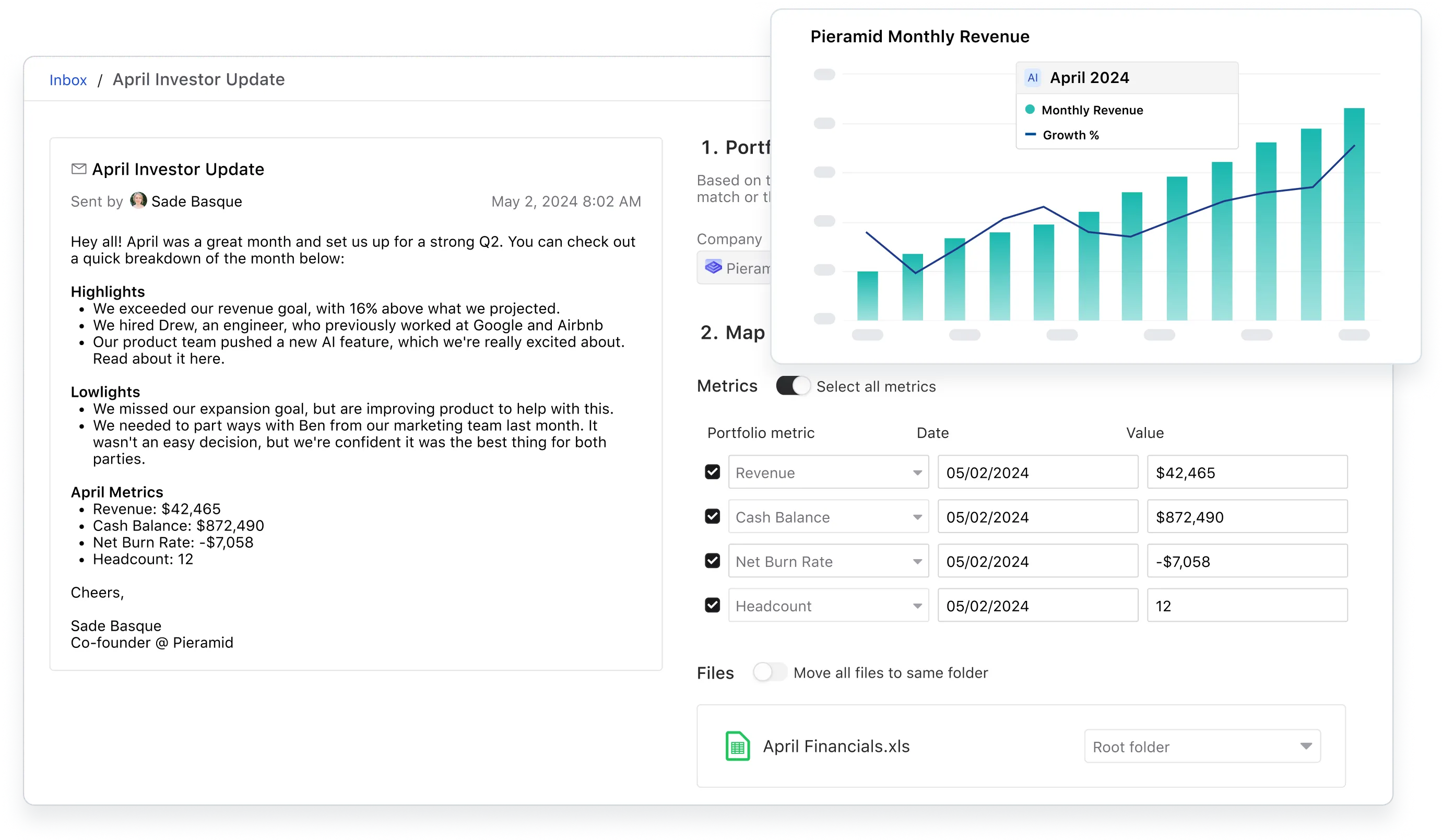Viewport: 1442px width, 840px height.
Task: Click the checkbox icon for Revenue metric
Action: [x=712, y=472]
